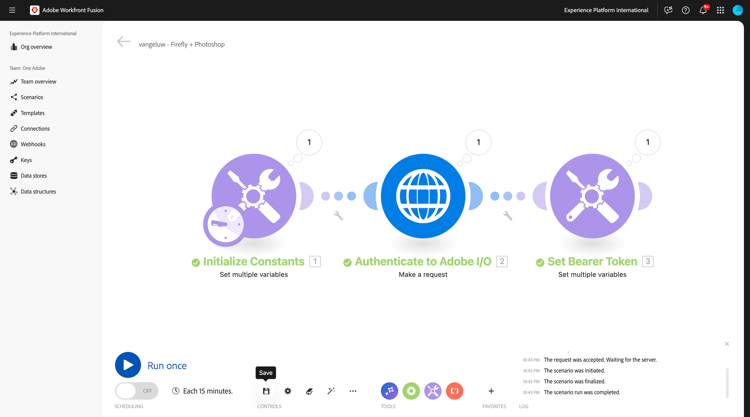Toggle the scheduling switch on
The width and height of the screenshot is (750, 417).
coord(137,391)
